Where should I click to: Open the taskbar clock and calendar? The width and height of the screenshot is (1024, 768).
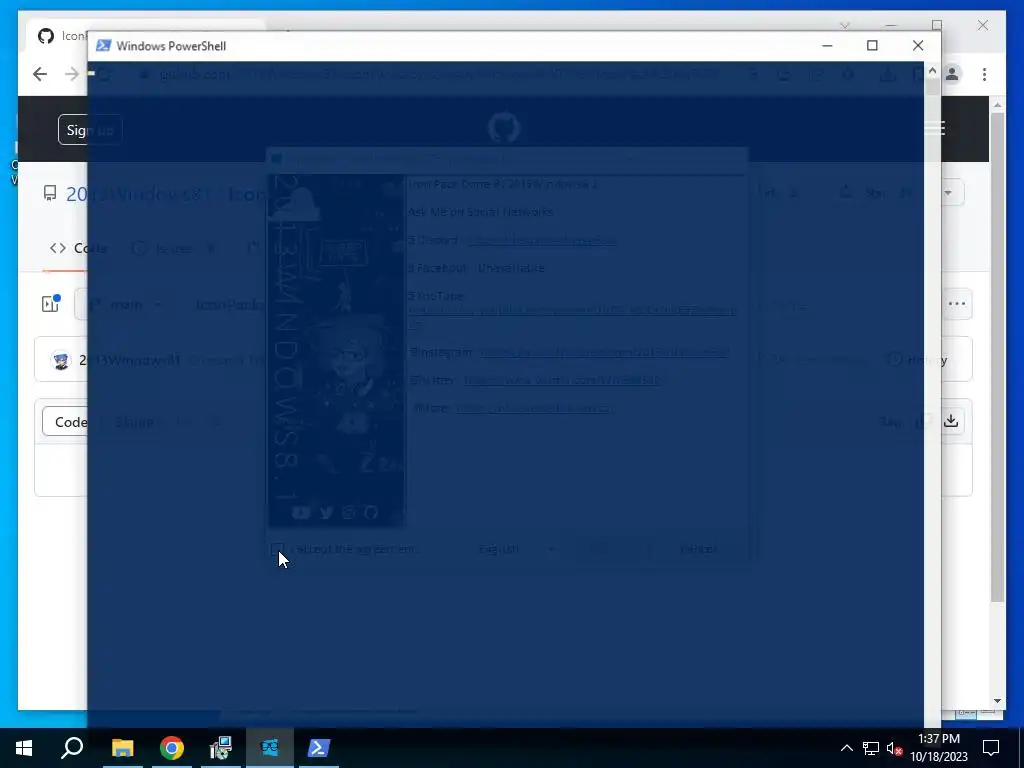click(939, 748)
